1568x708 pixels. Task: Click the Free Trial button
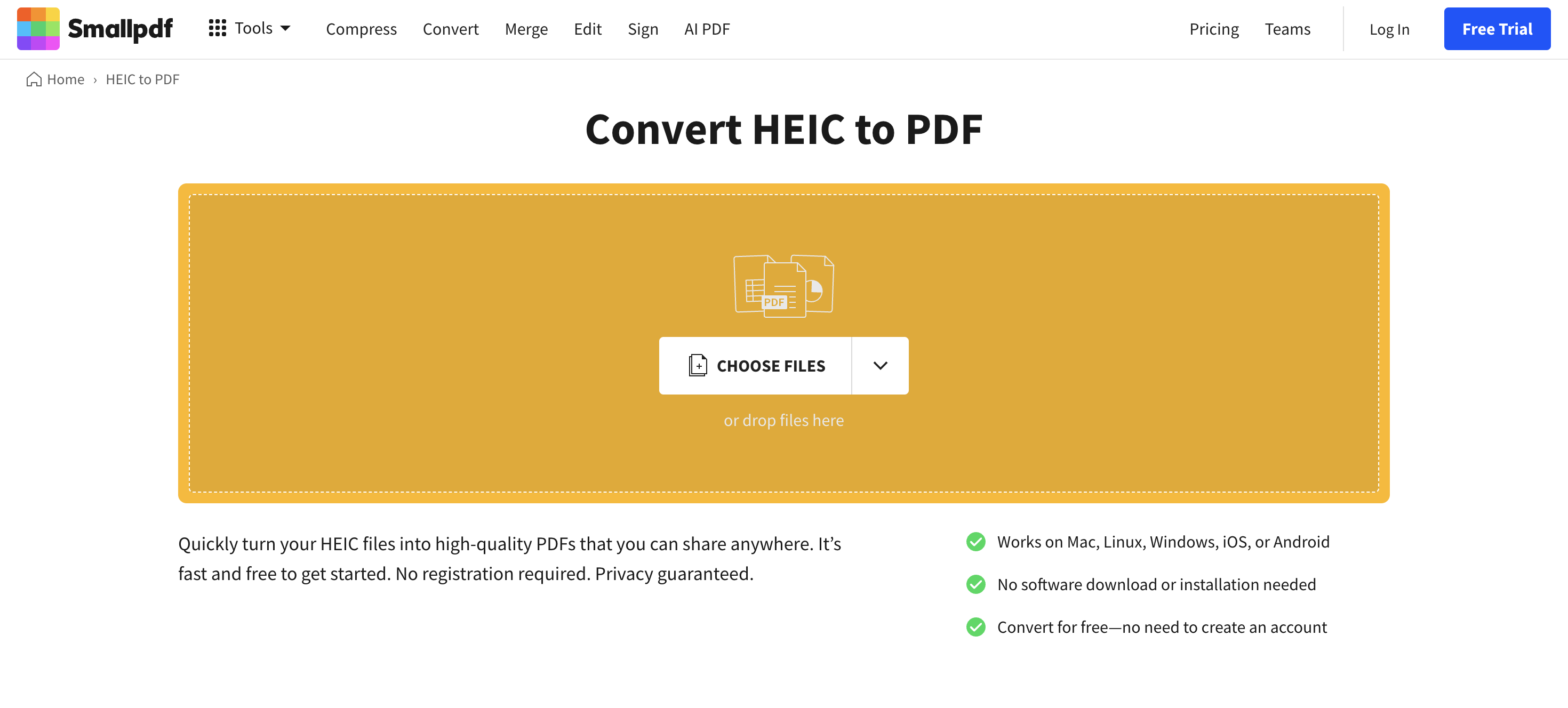click(x=1496, y=29)
